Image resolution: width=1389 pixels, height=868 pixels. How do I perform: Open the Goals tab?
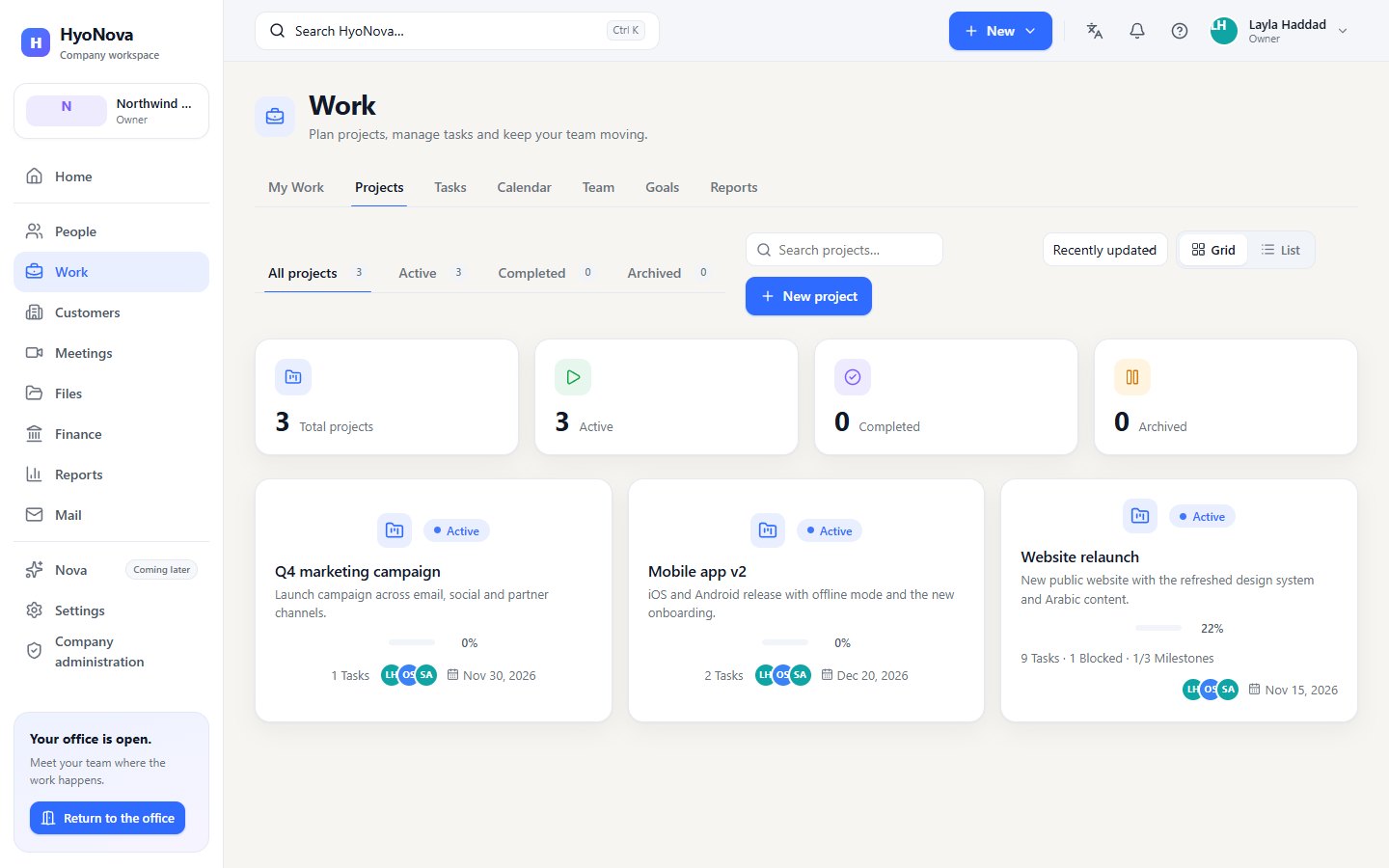(x=663, y=187)
